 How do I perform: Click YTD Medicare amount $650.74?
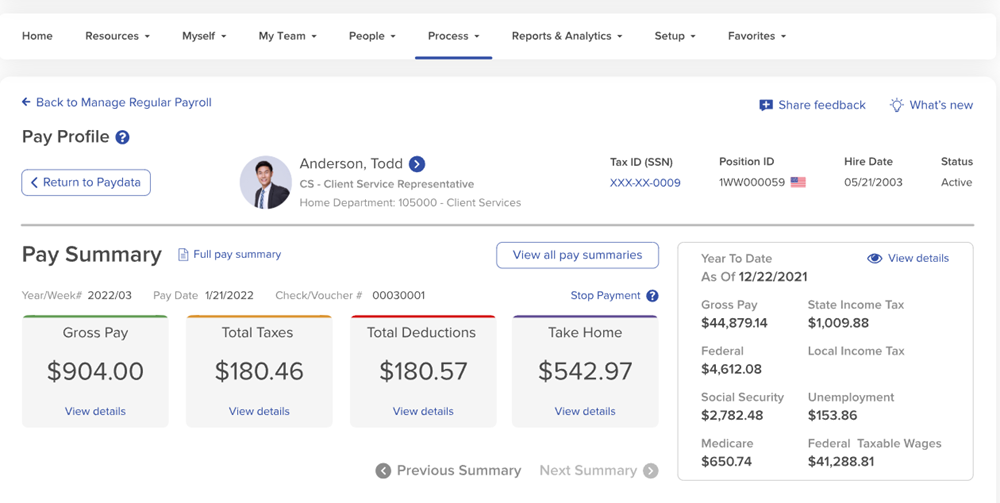[x=726, y=462]
